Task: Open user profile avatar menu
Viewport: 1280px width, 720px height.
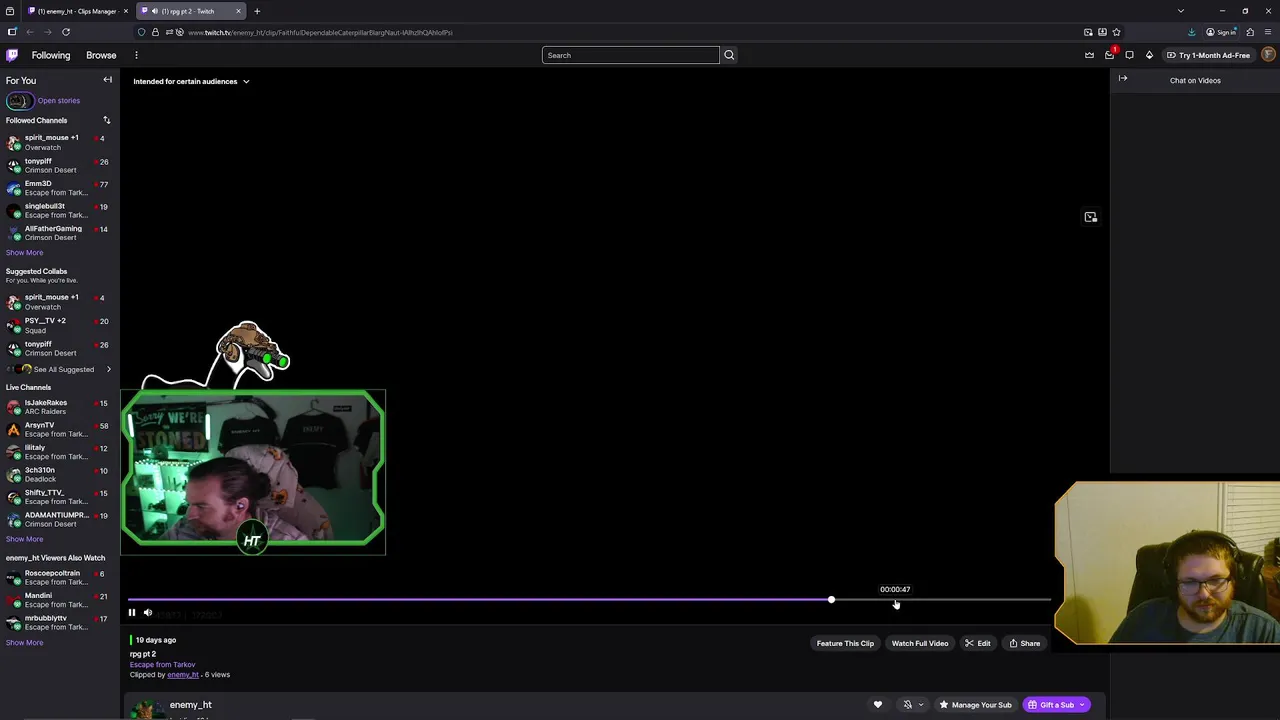Action: click(x=1269, y=55)
